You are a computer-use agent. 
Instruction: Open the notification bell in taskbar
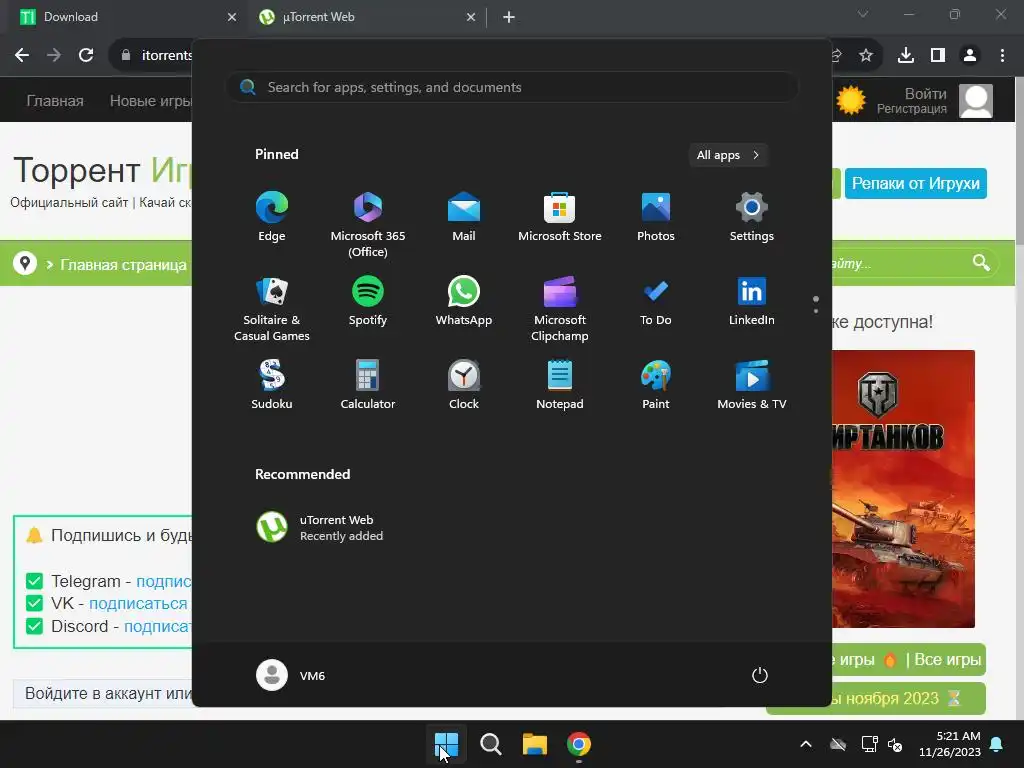coord(997,744)
